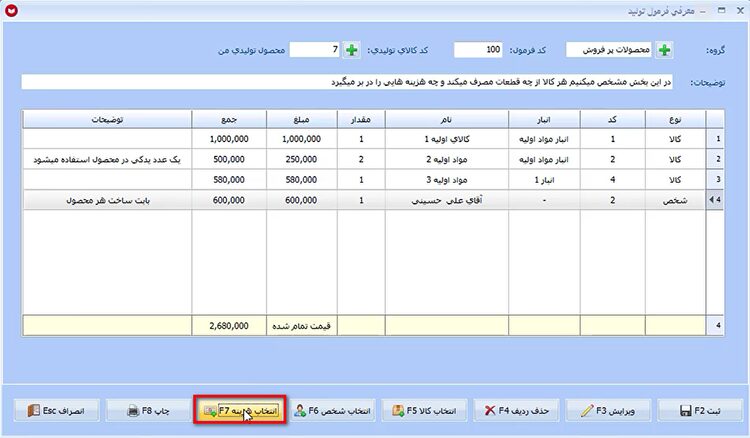This screenshot has height=438, width=750.
Task: Click the name cell مواد اولیه 2
Action: (x=446, y=159)
